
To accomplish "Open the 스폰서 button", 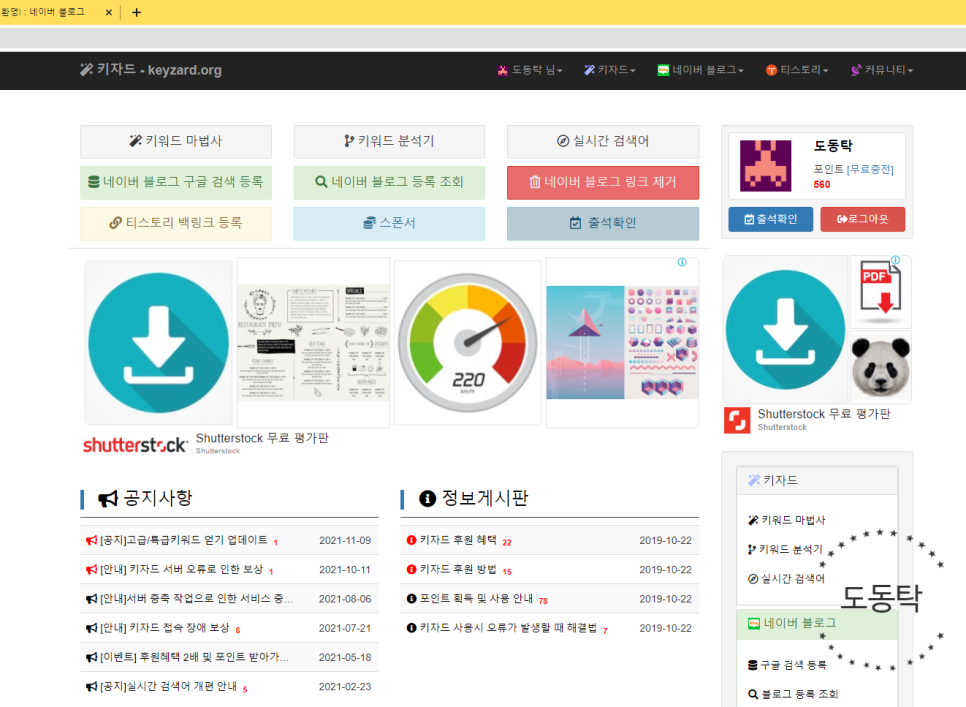I will pyautogui.click(x=389, y=223).
